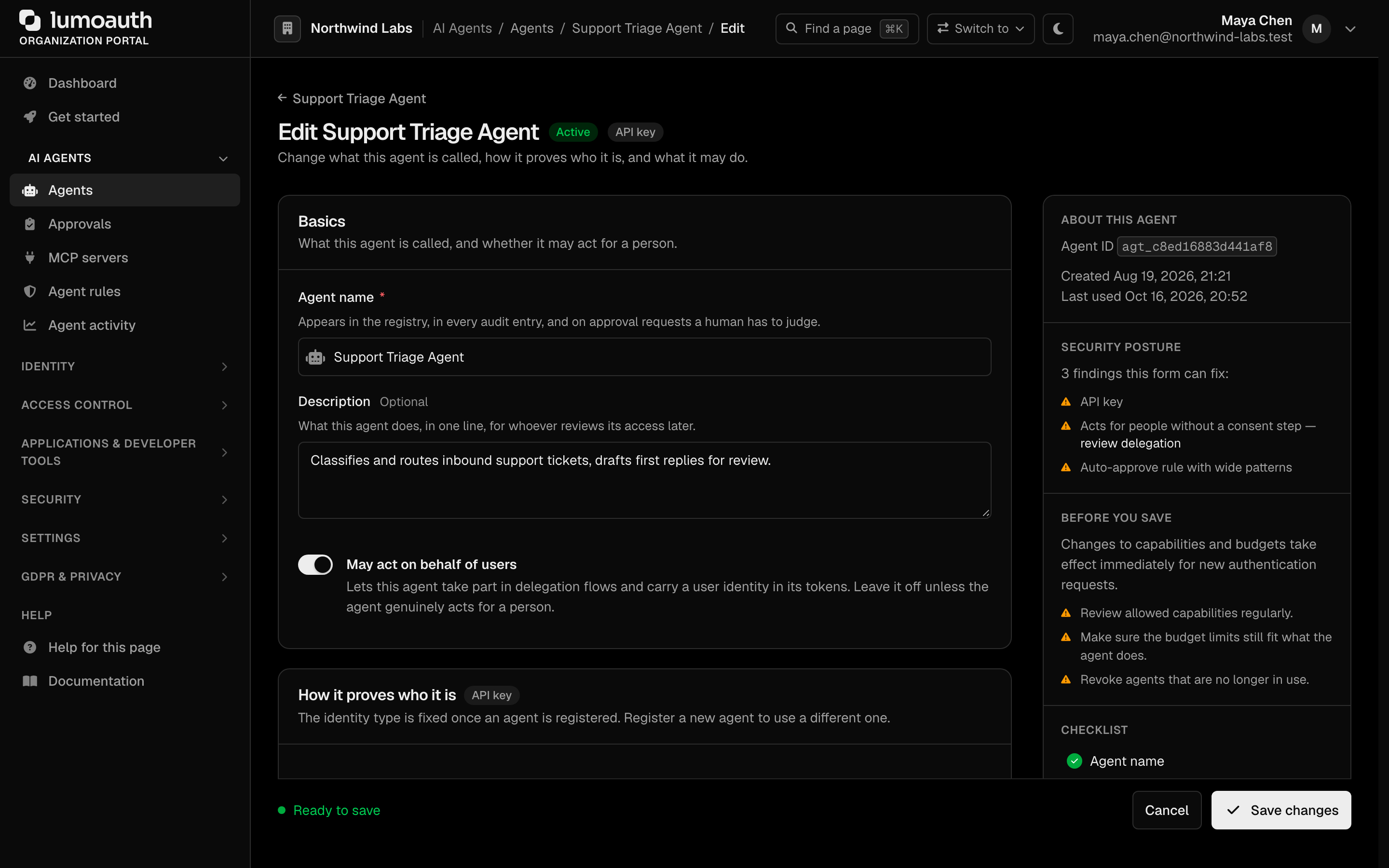Click API key badge beside page title
Viewport: 1389px width, 868px height.
(x=635, y=132)
